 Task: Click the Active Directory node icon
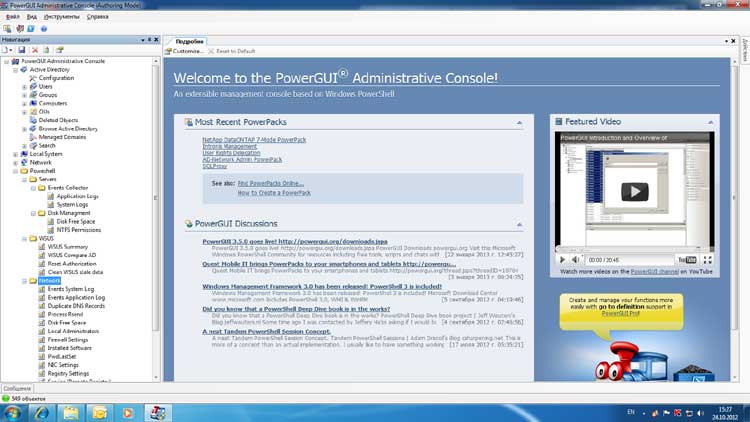tap(24, 69)
